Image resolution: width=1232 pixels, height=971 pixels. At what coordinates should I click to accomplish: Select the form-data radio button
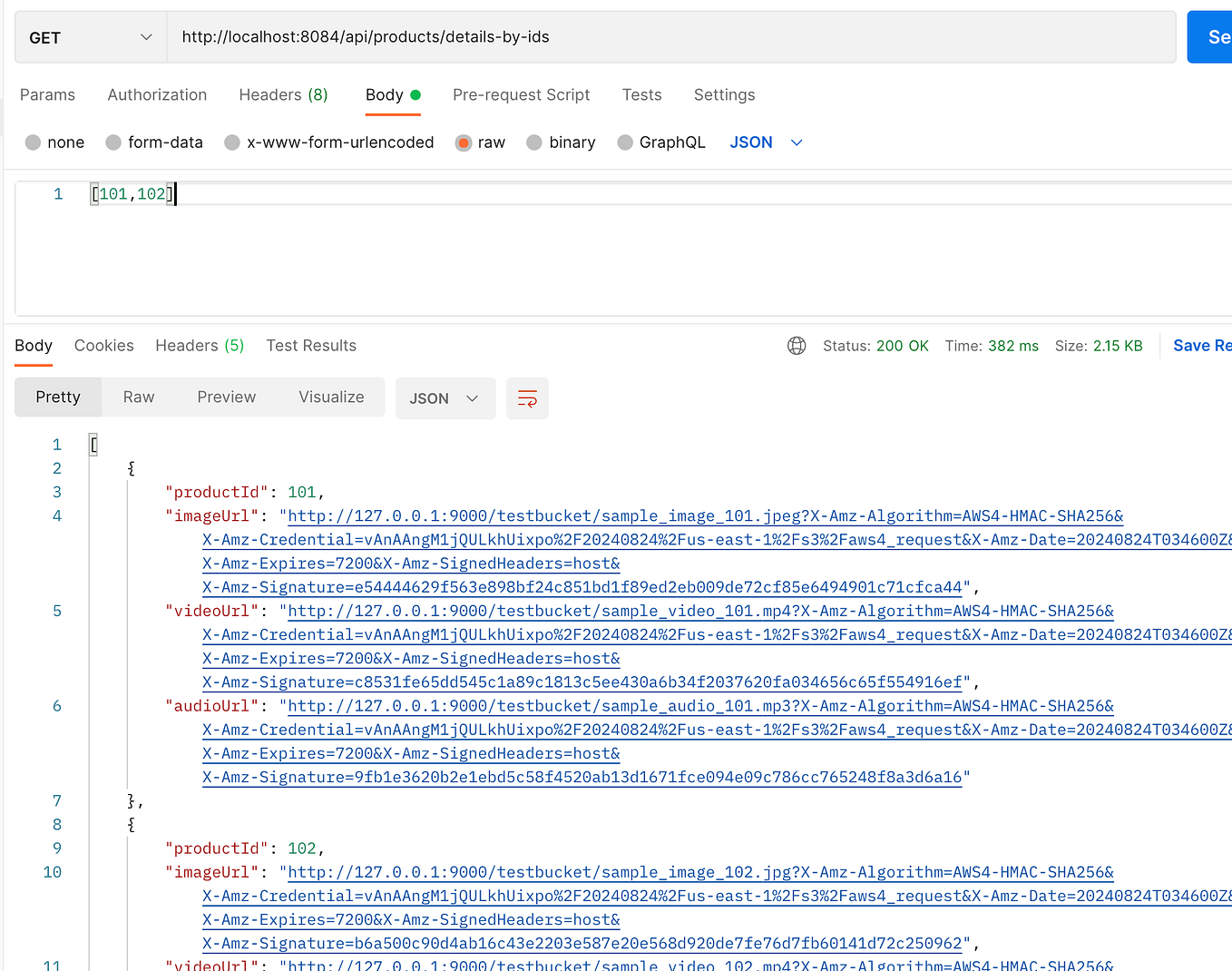113,142
